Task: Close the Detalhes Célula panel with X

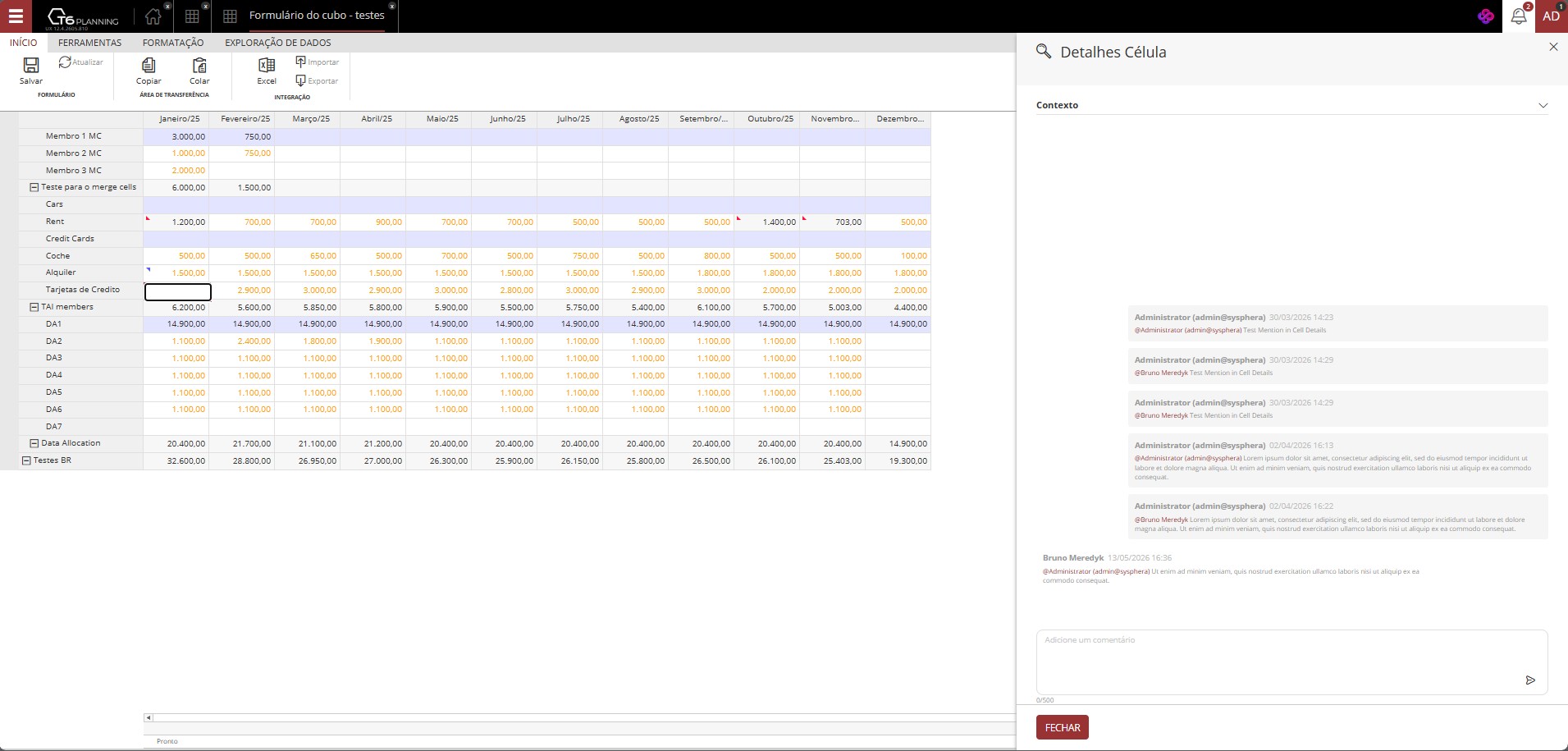Action: tap(1553, 47)
